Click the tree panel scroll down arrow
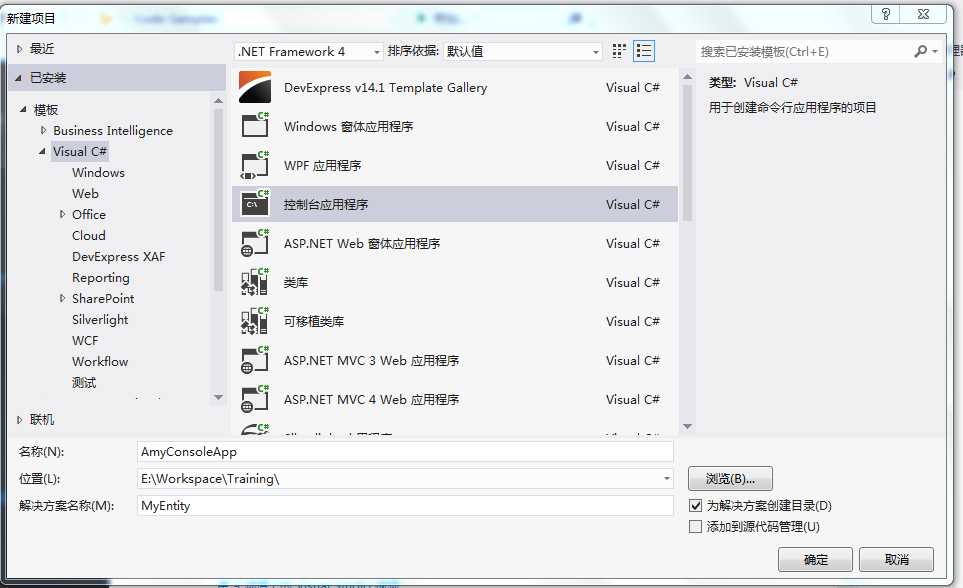Screen dimensions: 963x588 coord(218,398)
